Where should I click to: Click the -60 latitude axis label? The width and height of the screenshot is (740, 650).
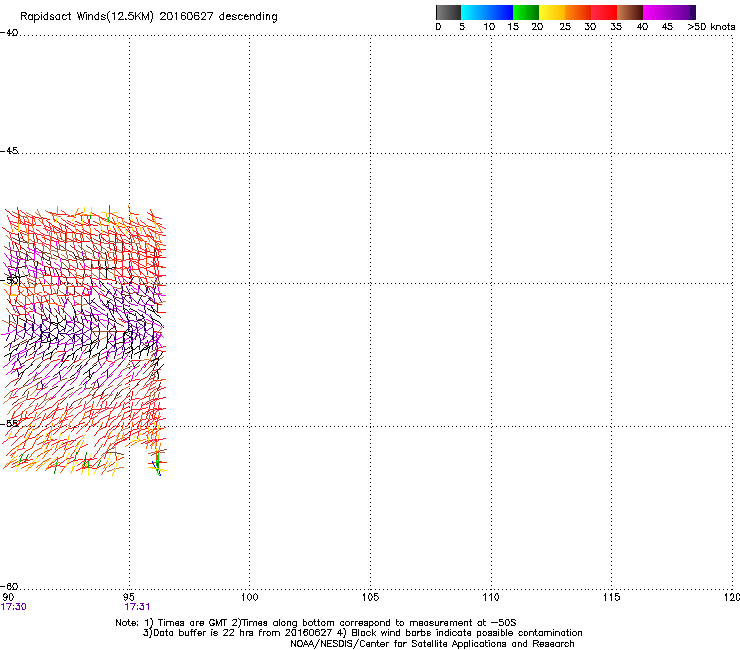pos(9,586)
